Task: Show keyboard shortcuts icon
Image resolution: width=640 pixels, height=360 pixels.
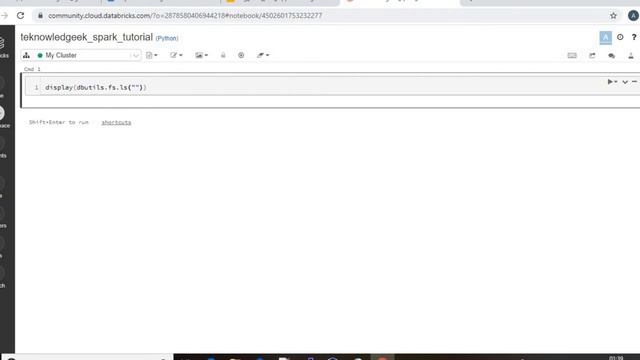Action: pyautogui.click(x=572, y=56)
